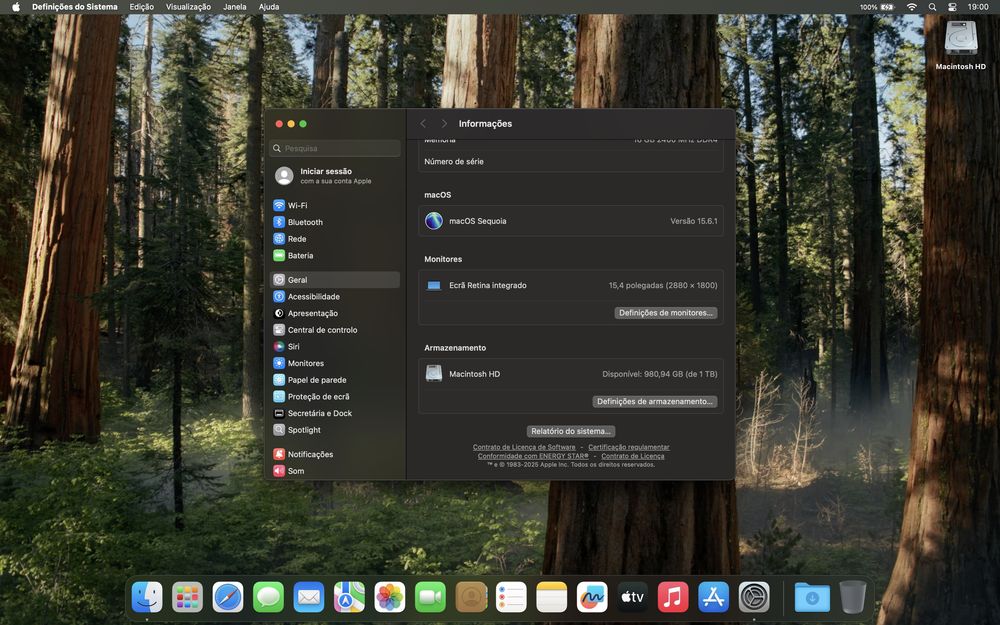
Task: Select Ecrã Retina integrado row
Action: coord(571,285)
